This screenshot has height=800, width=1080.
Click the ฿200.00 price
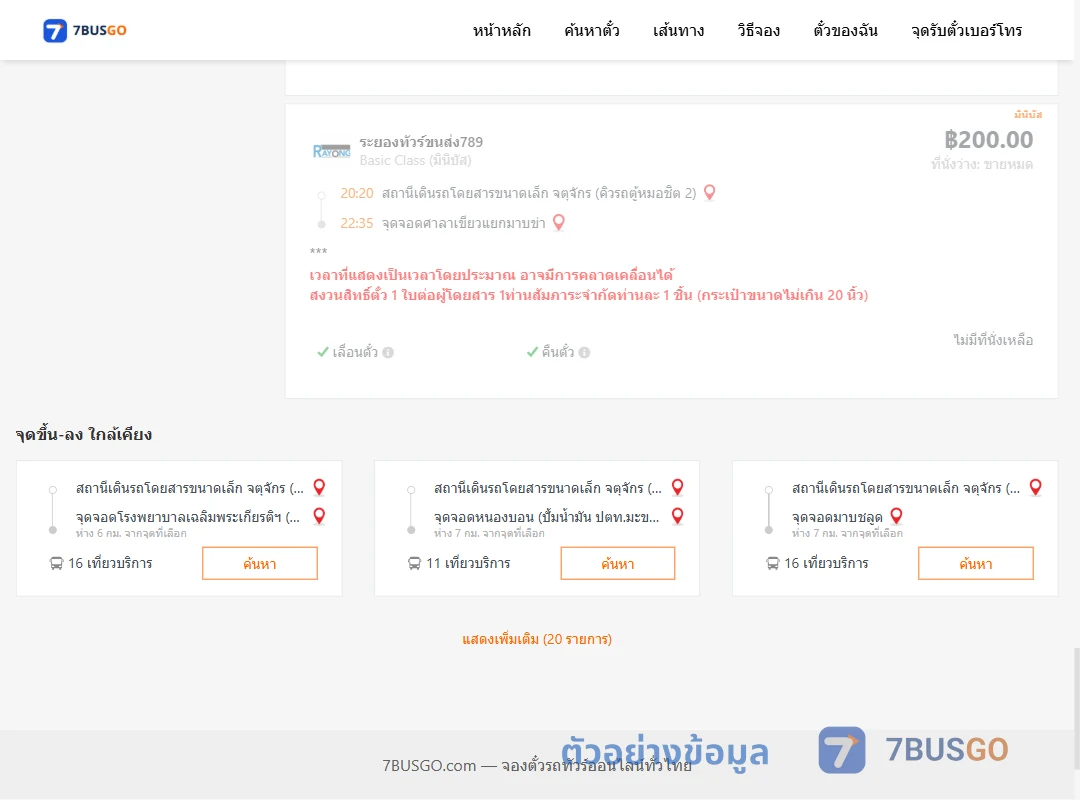(988, 140)
